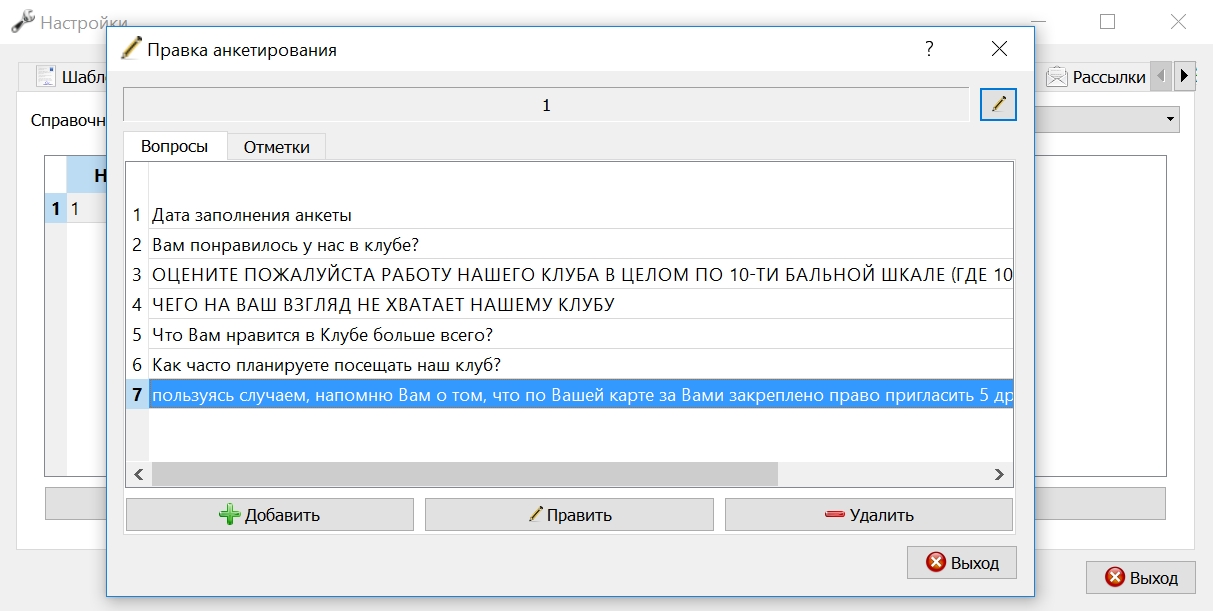Close the Правка анкетирования dialog
The height and width of the screenshot is (611, 1213).
(x=999, y=49)
